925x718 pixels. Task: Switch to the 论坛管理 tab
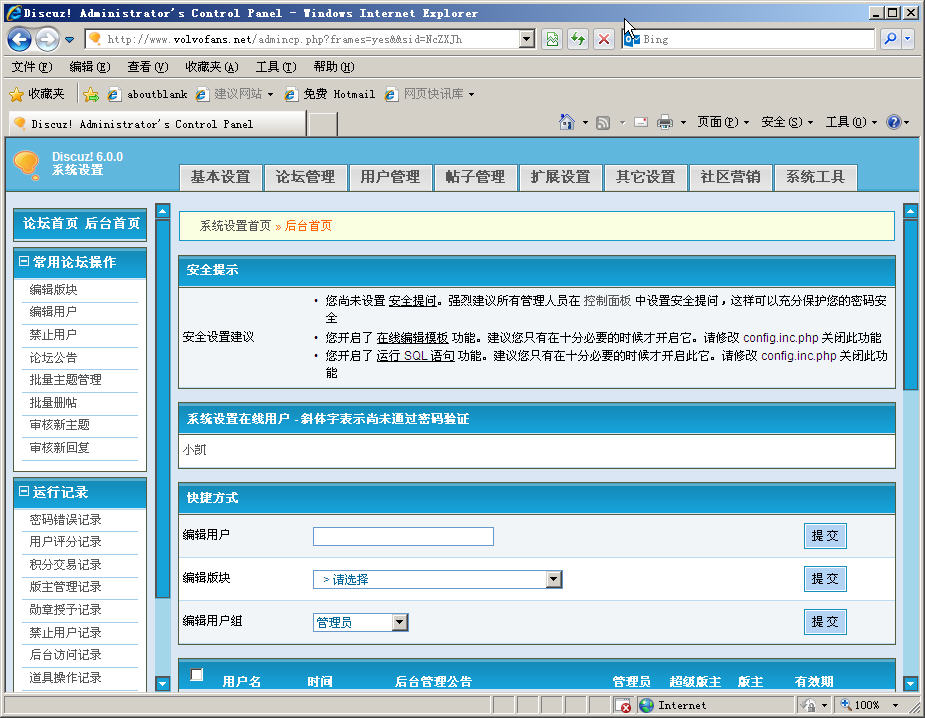point(306,177)
